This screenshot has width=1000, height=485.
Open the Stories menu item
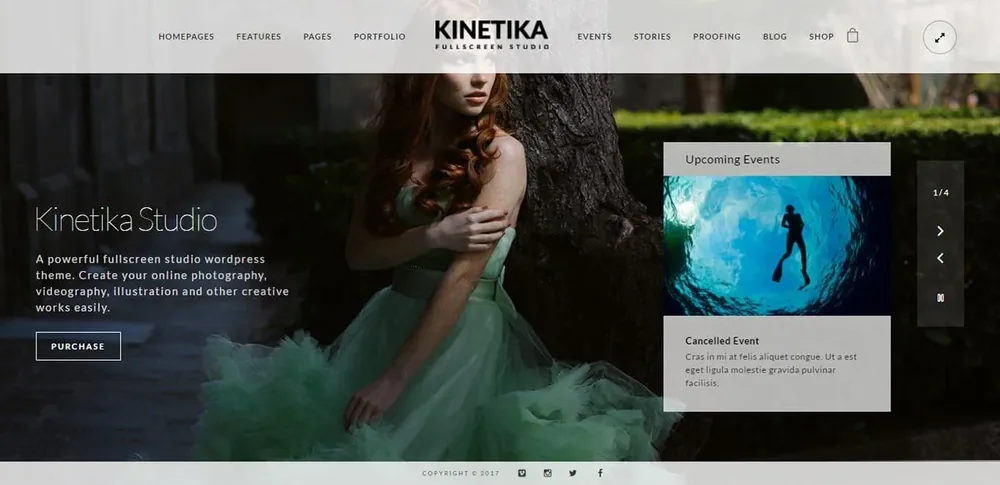point(652,36)
